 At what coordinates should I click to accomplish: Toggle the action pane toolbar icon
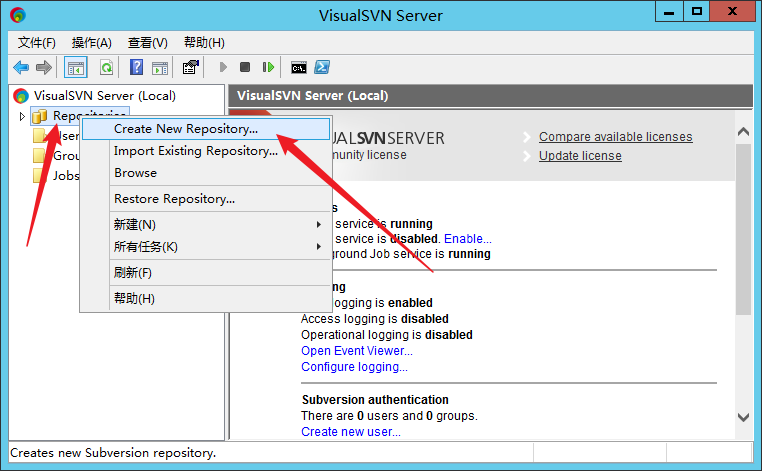coord(160,68)
